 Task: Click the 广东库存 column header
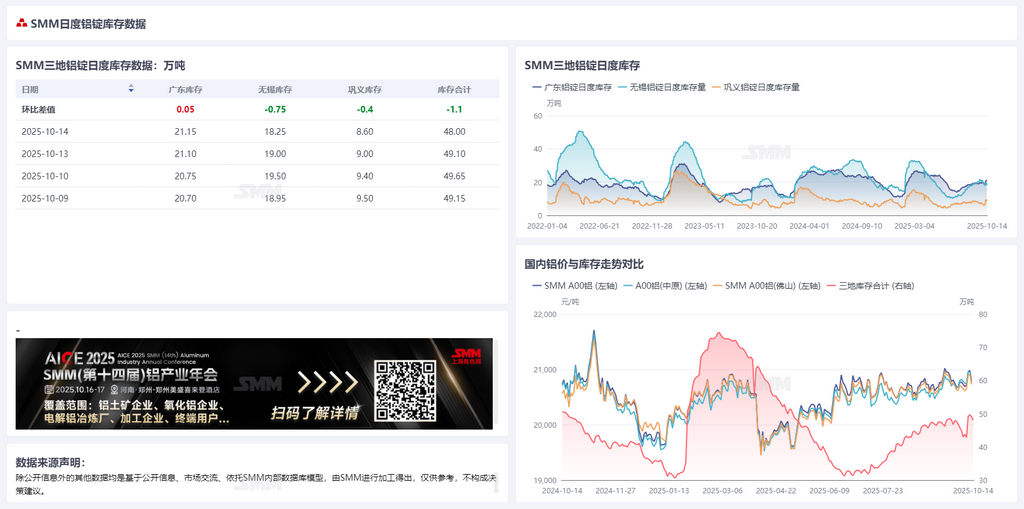(x=185, y=90)
